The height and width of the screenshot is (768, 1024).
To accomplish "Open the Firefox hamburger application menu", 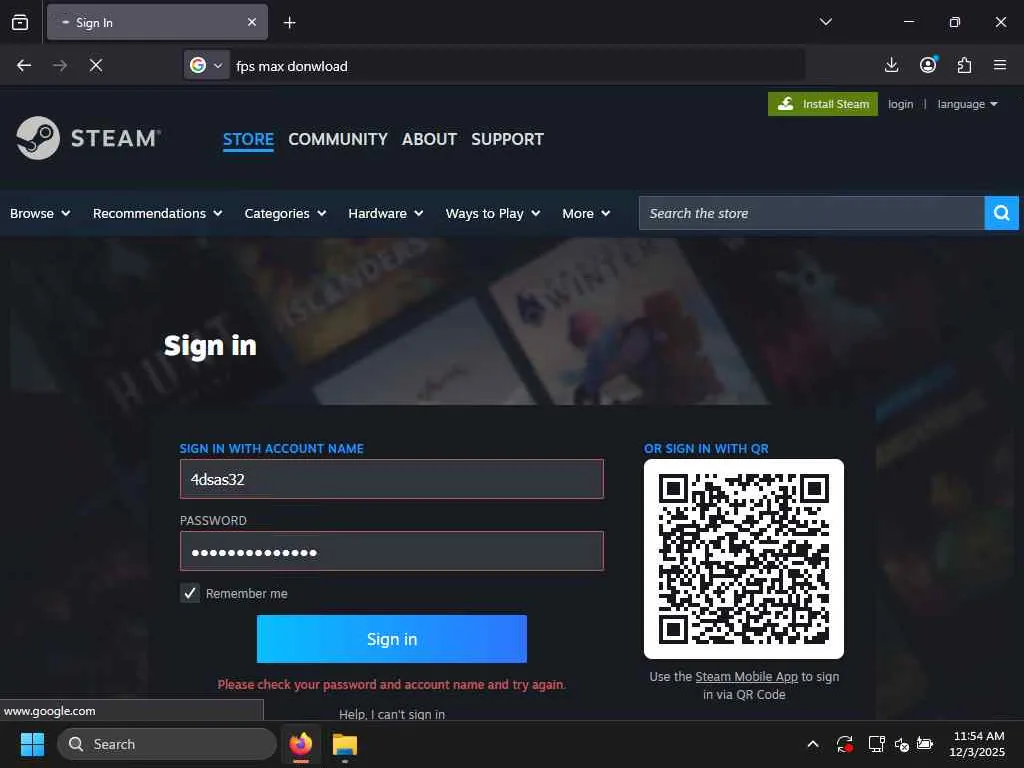I will click(1000, 65).
